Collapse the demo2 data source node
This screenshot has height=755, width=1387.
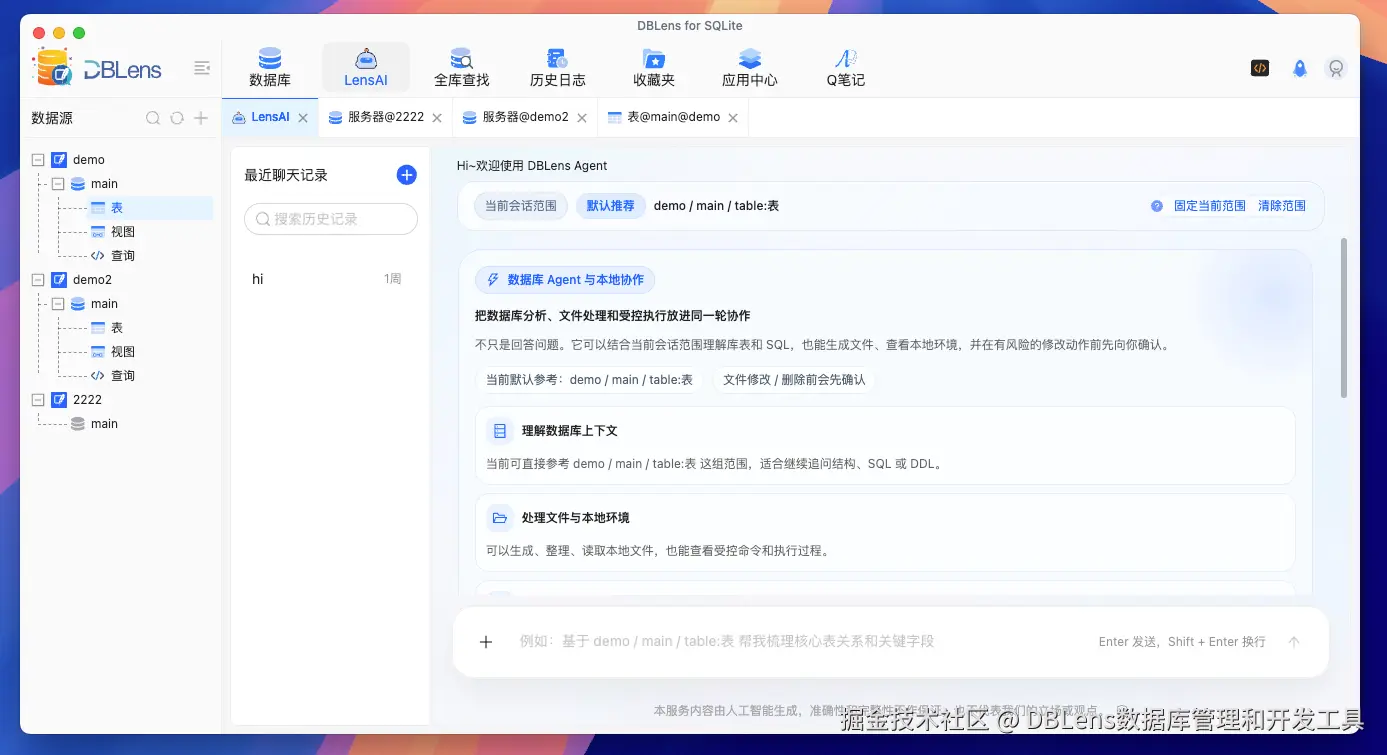[x=38, y=280]
